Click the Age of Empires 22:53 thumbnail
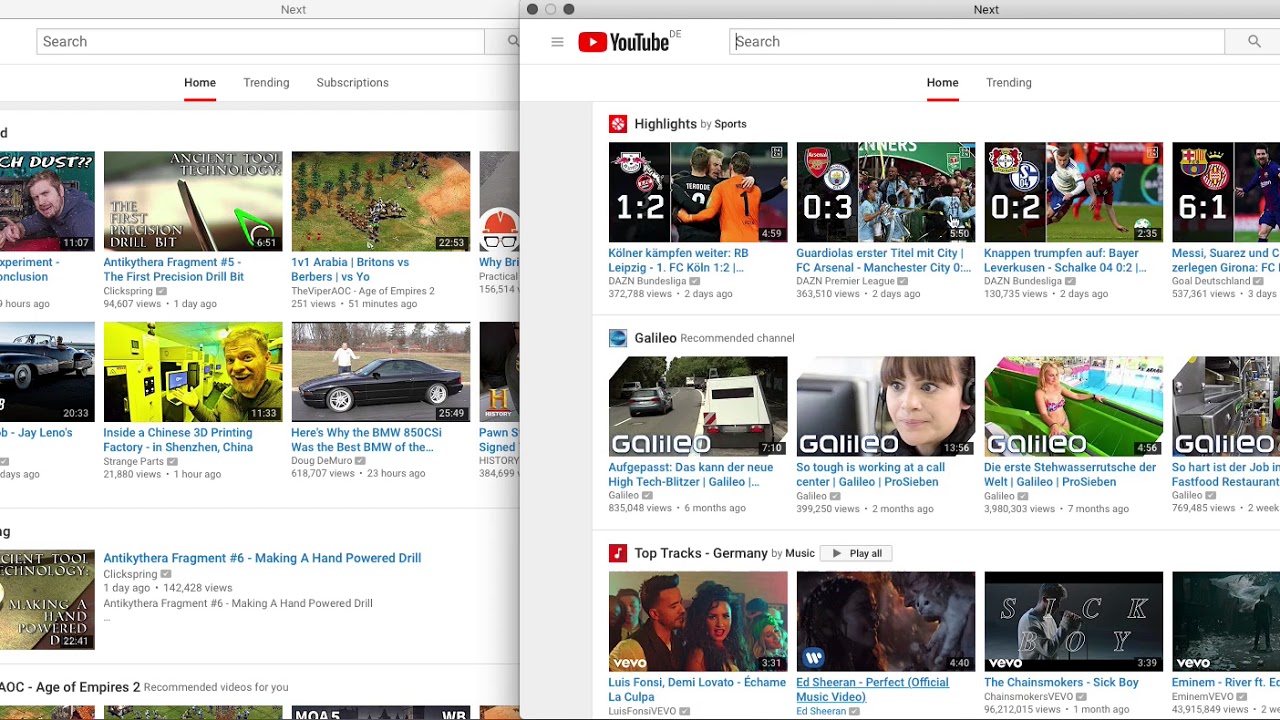This screenshot has width=1280, height=720. click(x=381, y=201)
